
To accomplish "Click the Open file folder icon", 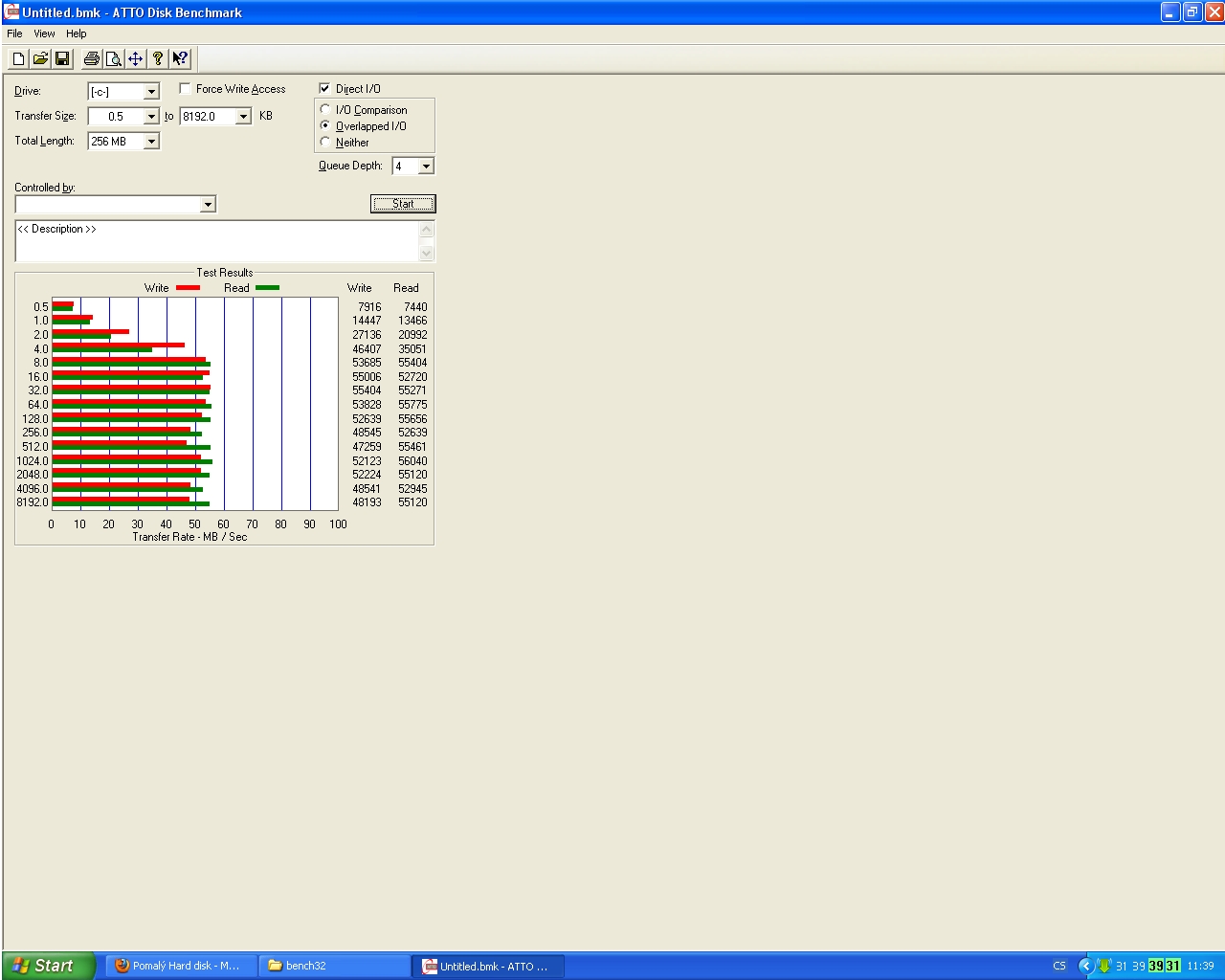I will click(40, 58).
